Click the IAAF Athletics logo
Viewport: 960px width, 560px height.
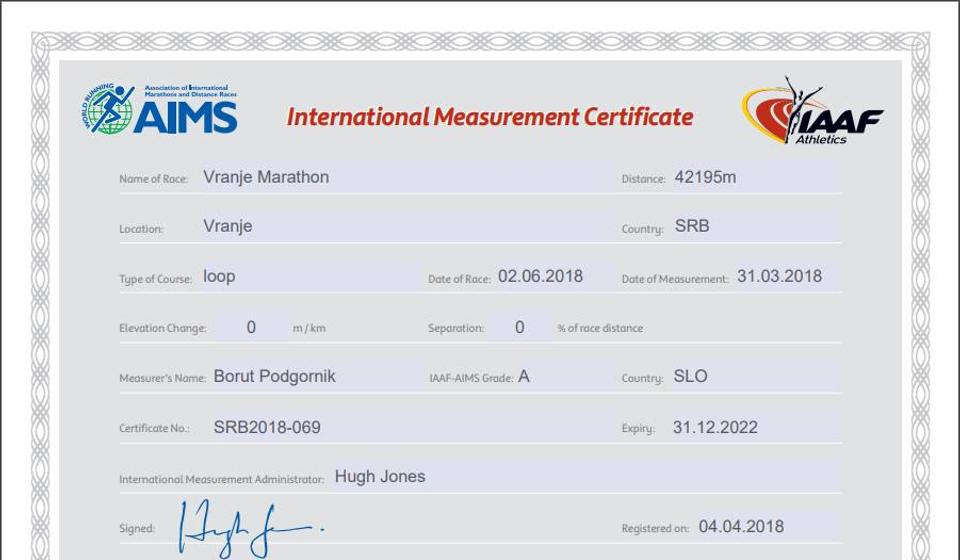click(812, 113)
